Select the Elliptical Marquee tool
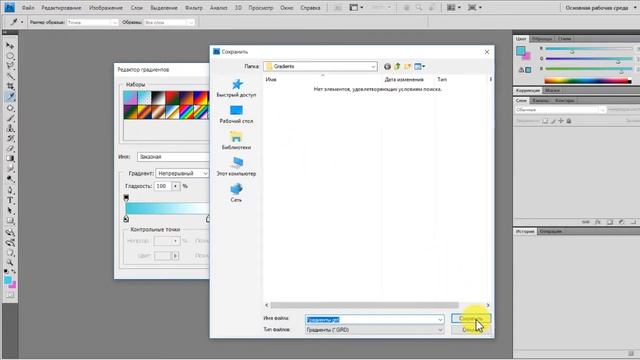Image resolution: width=640 pixels, height=360 pixels. click(x=10, y=56)
